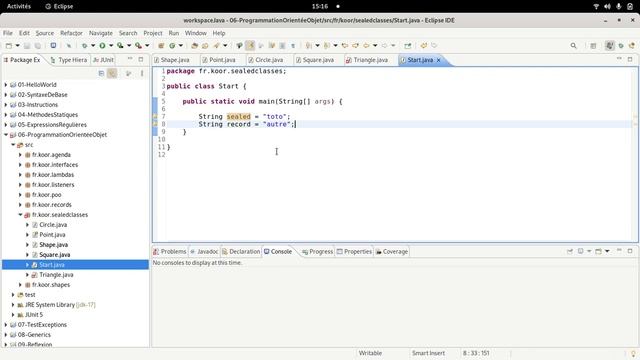Close the Start.java editor tab
Viewport: 640px width, 360px height.
(x=439, y=60)
